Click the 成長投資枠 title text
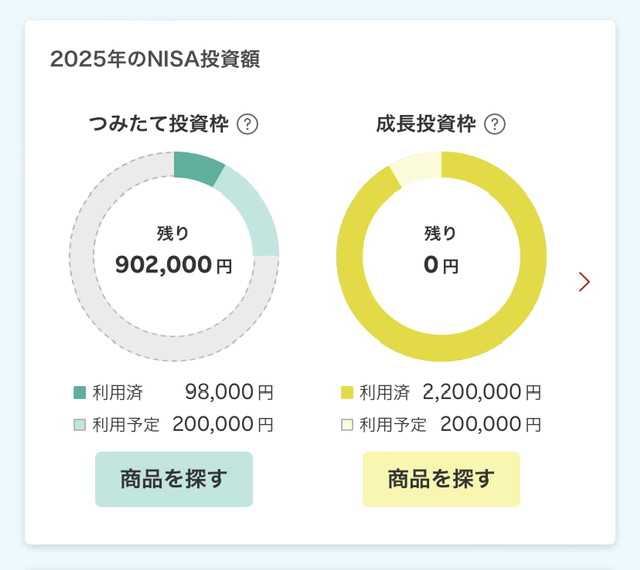This screenshot has width=640, height=570. 425,125
